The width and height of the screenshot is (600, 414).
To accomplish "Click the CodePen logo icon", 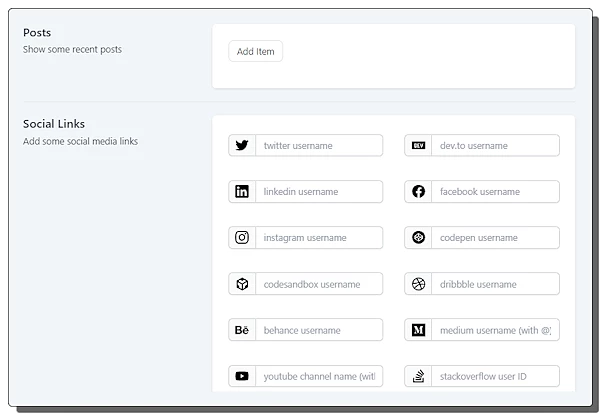I will tap(418, 238).
